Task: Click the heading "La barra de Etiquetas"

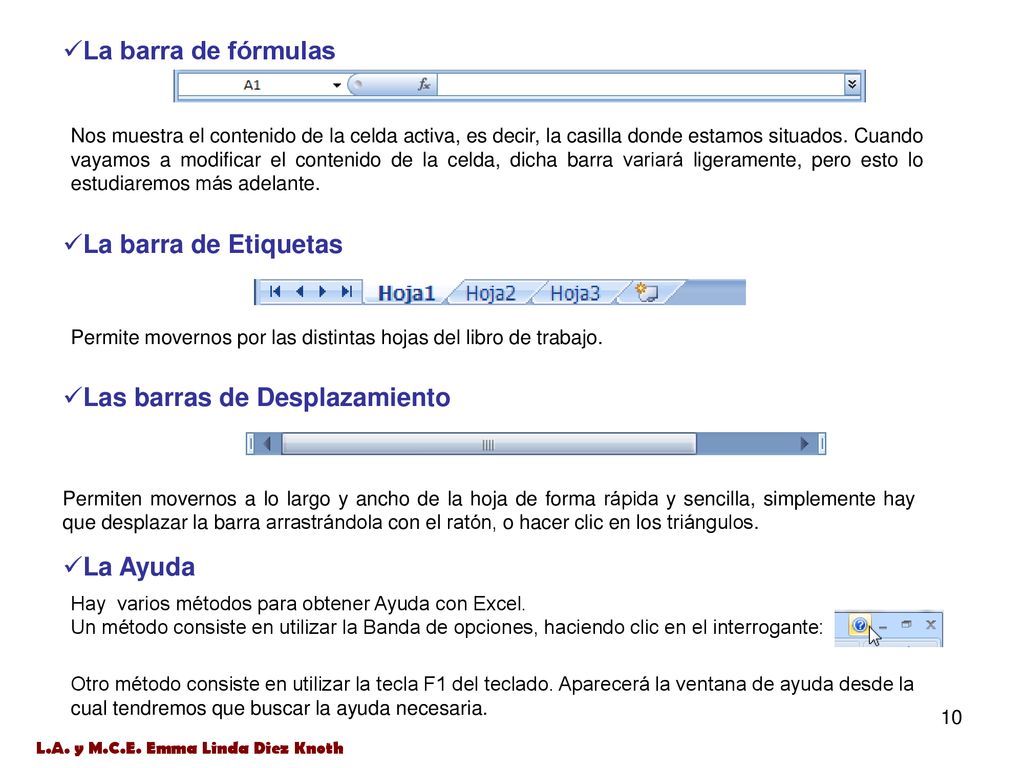Action: pos(213,244)
